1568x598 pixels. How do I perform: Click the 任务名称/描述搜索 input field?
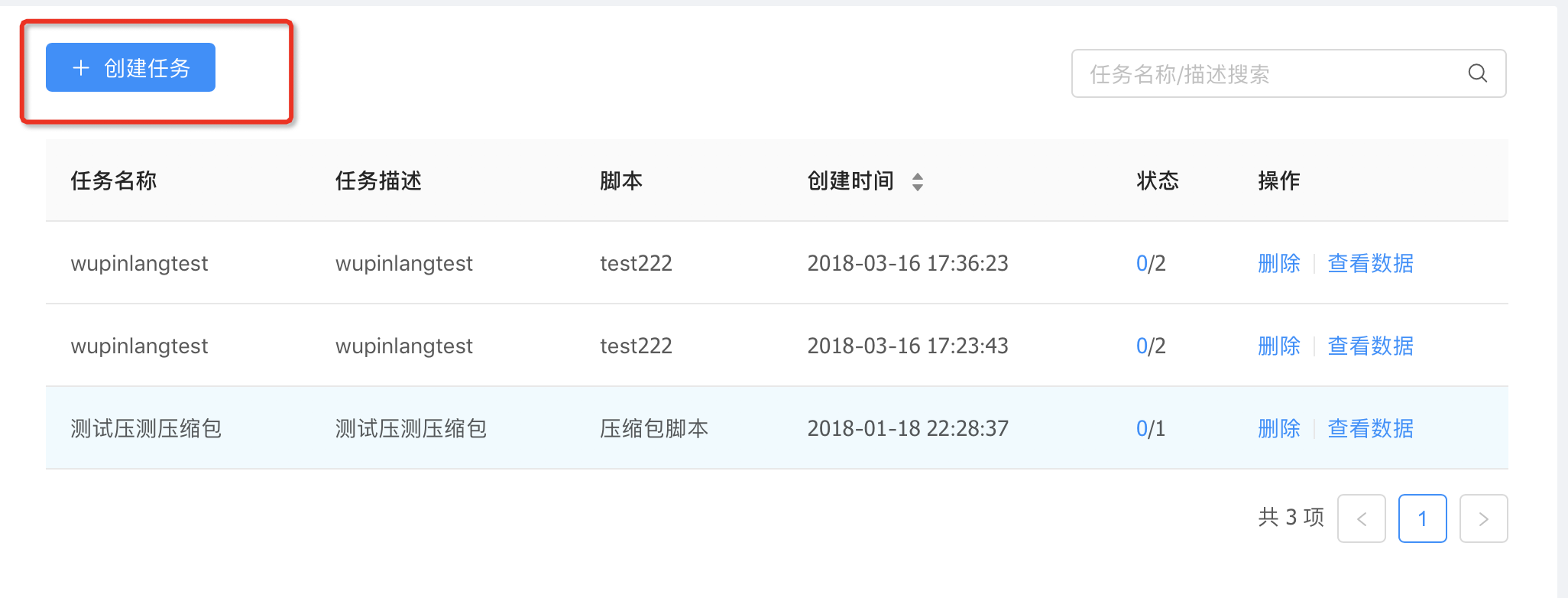pyautogui.click(x=1261, y=73)
